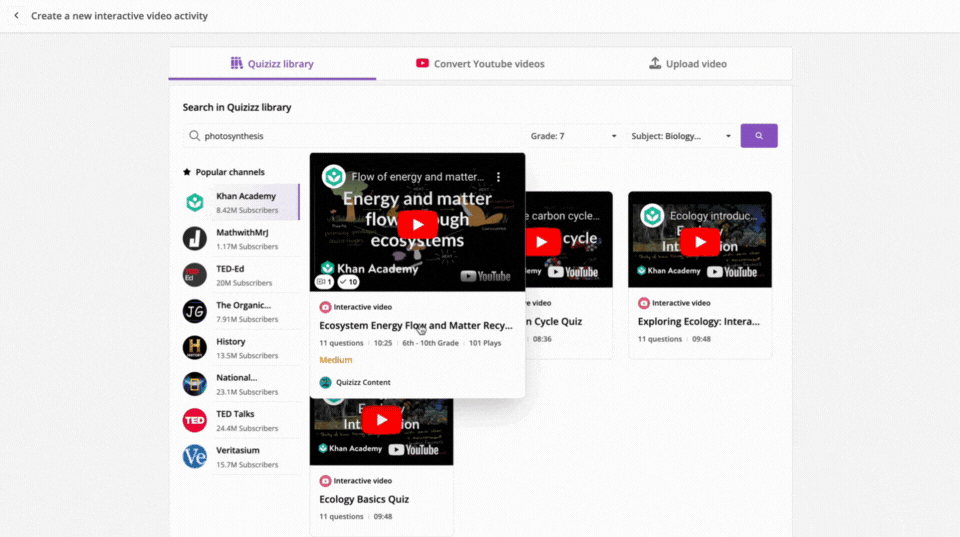
Task: Click Khan Academy avatar on energy video thumbnail
Action: (x=334, y=176)
